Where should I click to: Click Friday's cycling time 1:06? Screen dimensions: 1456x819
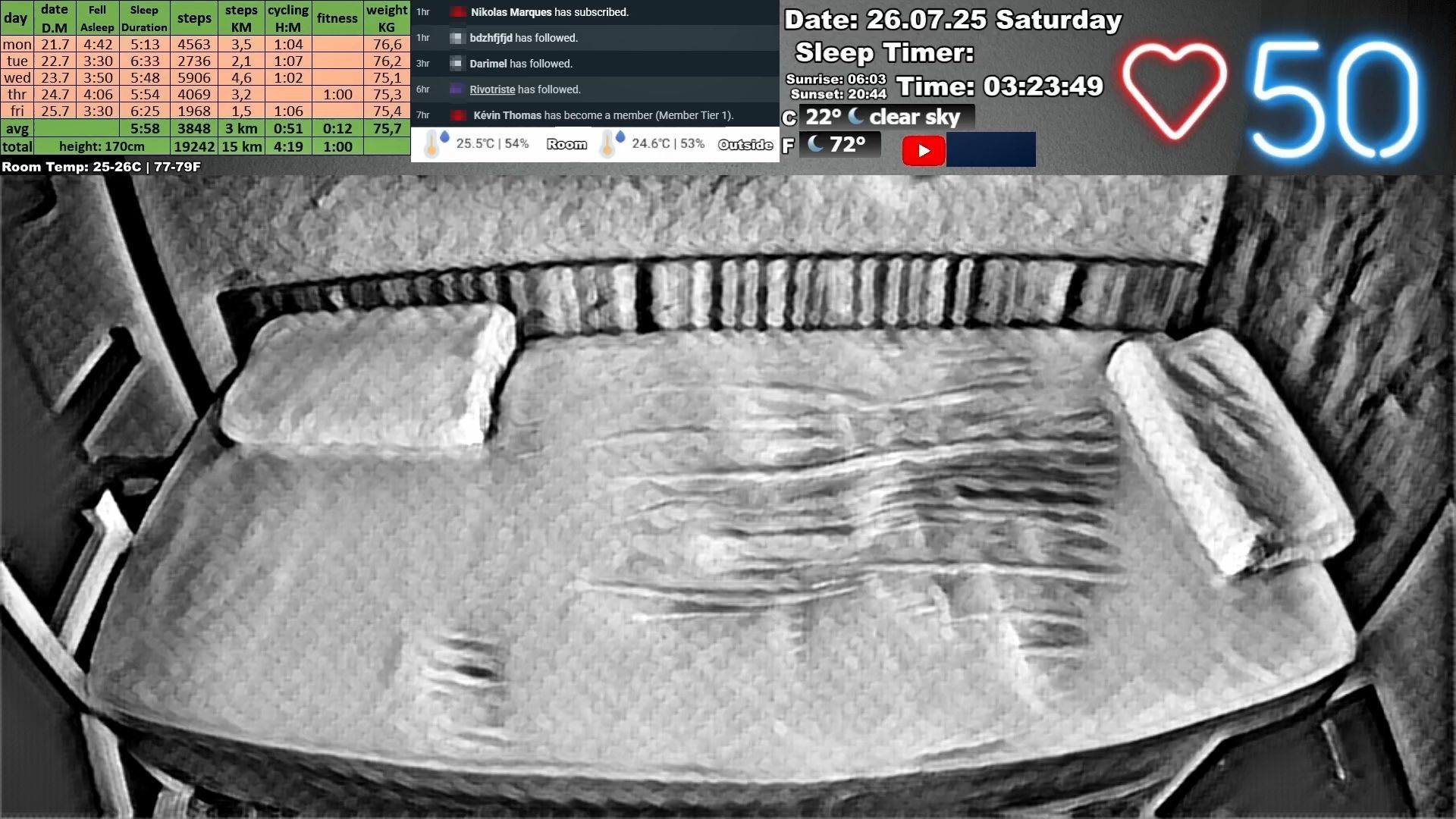288,111
